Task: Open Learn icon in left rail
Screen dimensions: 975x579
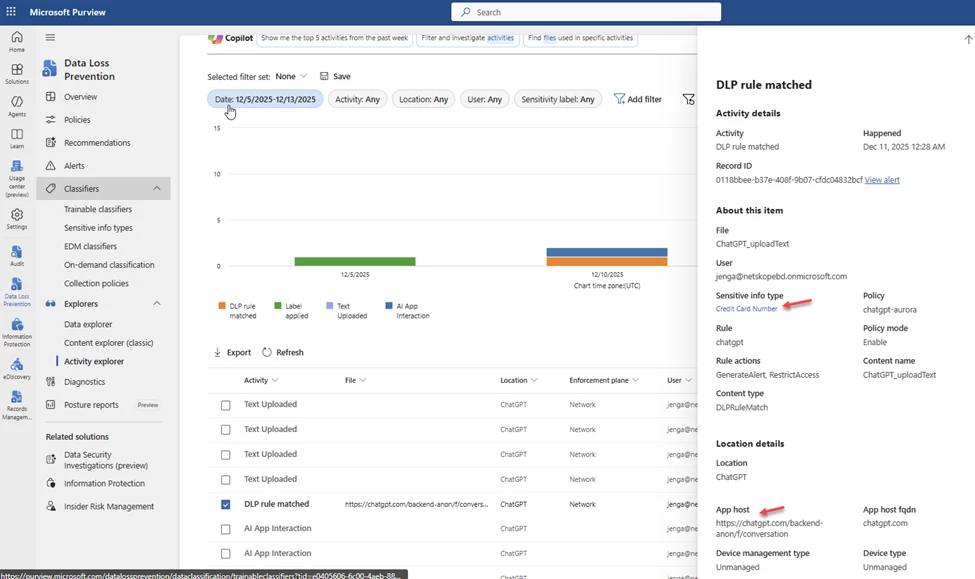Action: [17, 134]
